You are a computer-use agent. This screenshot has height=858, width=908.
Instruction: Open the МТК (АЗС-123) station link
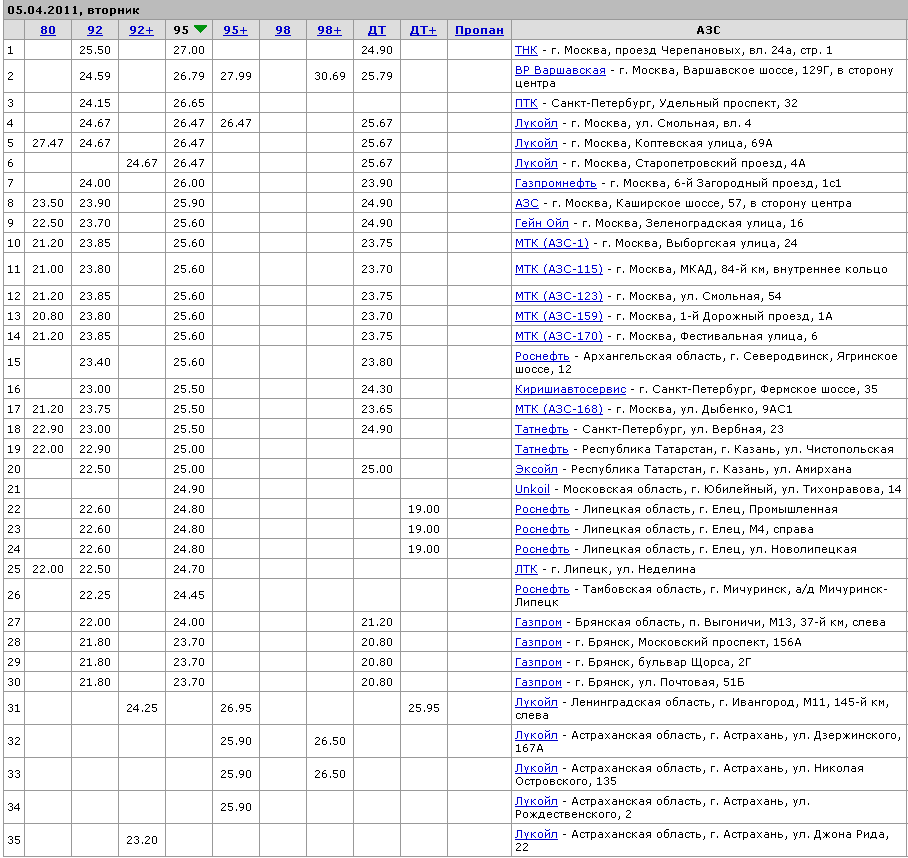point(559,296)
